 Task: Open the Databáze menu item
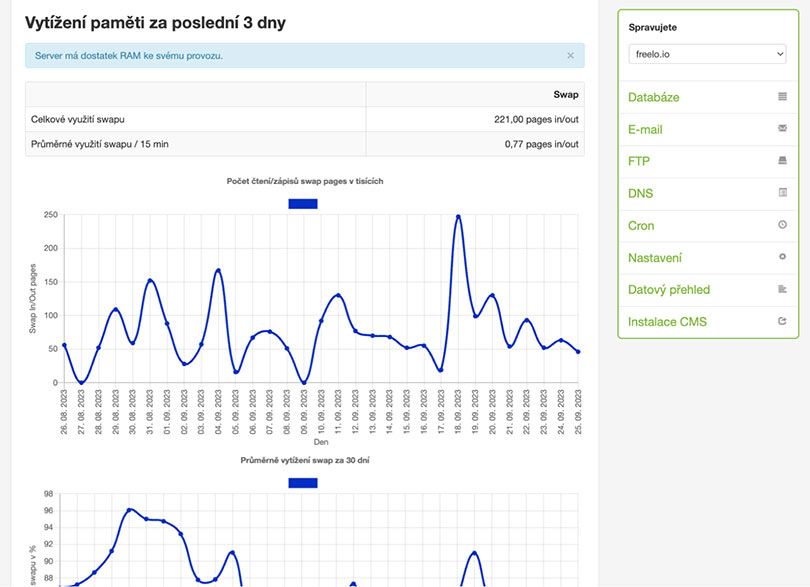654,98
